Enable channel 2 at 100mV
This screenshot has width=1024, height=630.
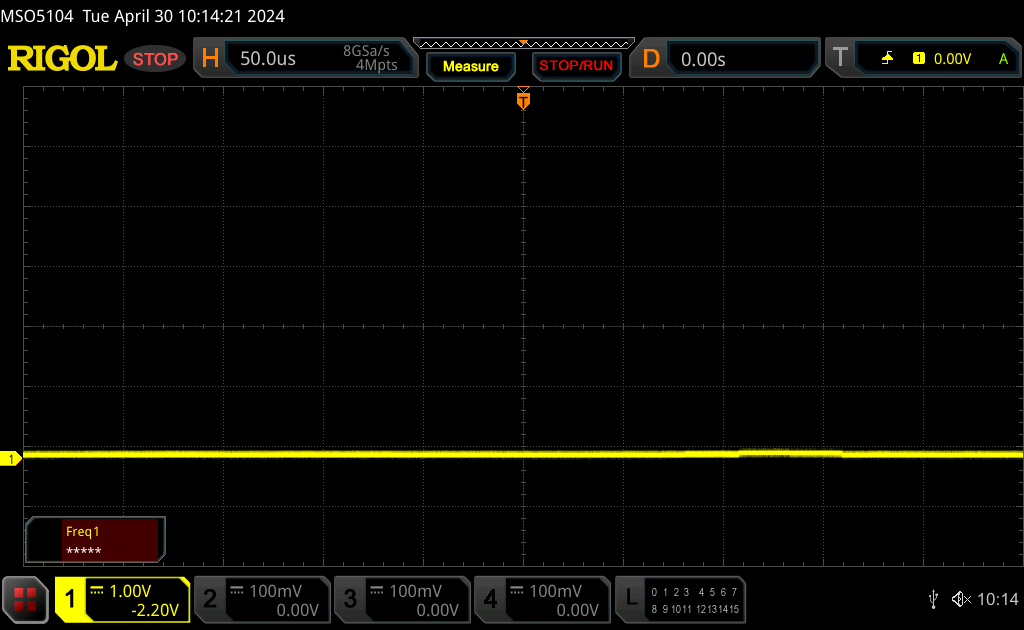(x=263, y=599)
